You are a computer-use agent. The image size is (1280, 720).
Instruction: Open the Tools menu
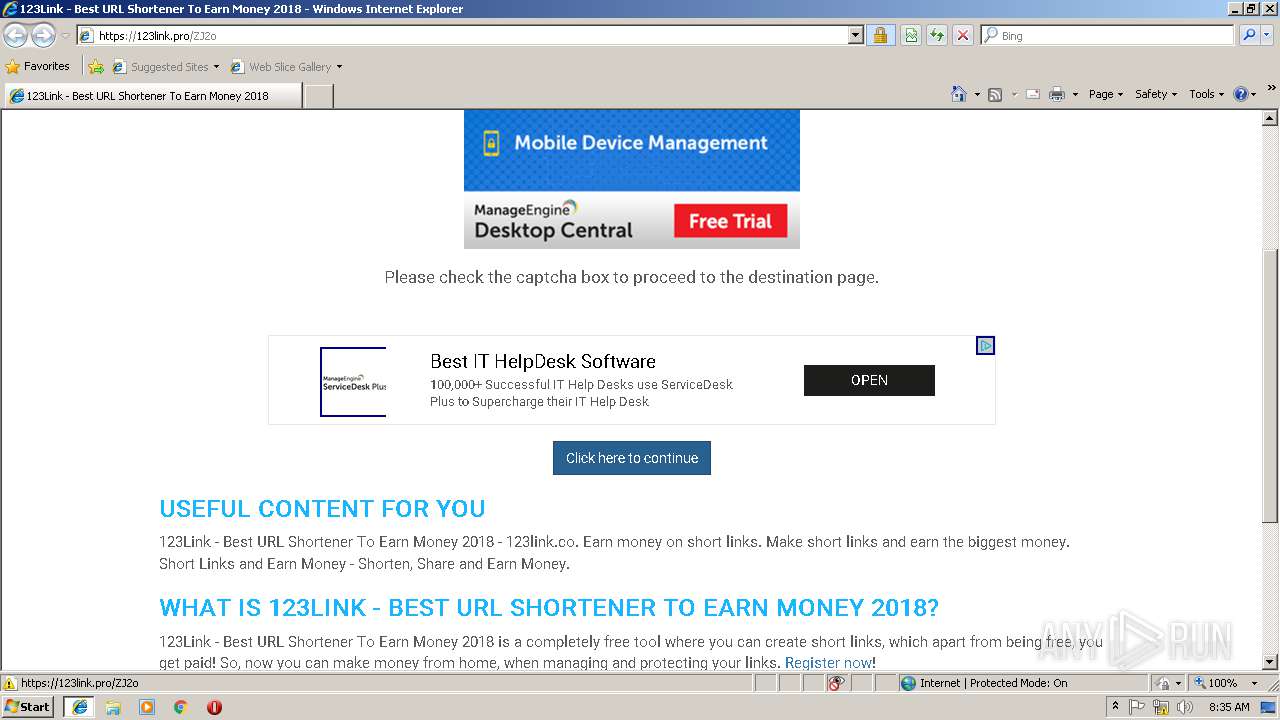pos(1207,94)
